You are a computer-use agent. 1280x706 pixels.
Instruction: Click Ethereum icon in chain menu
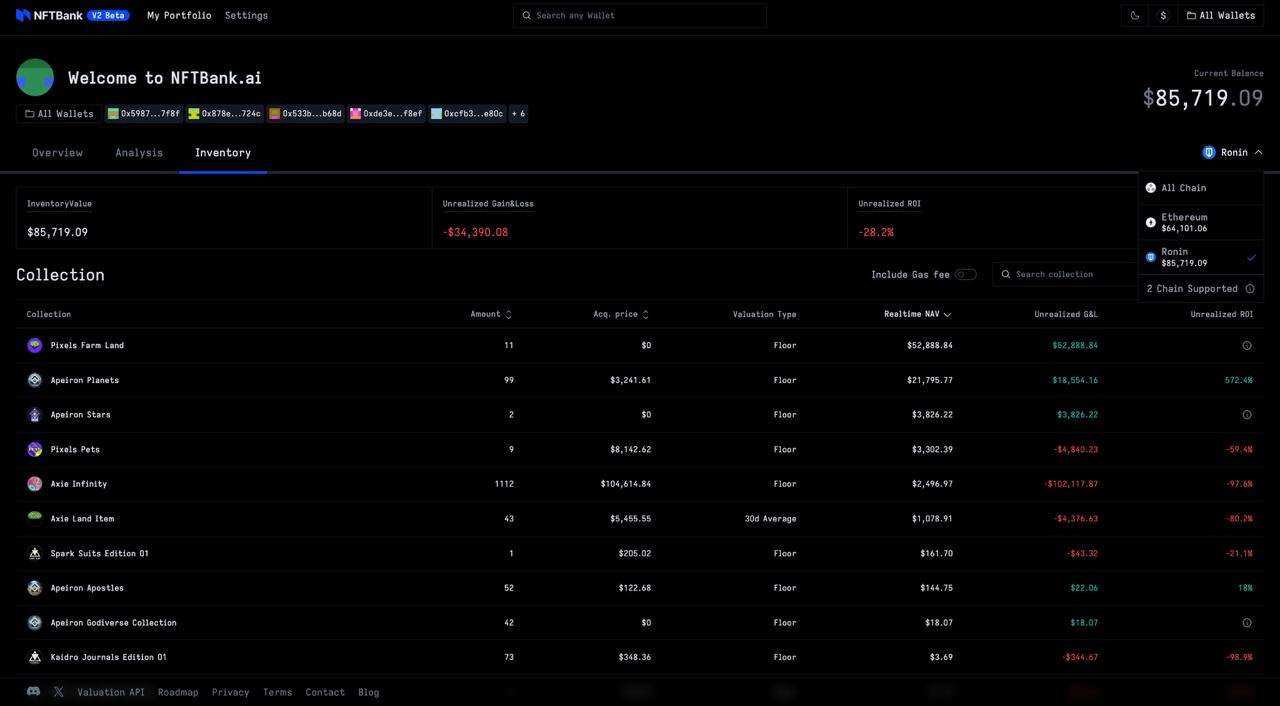coord(1151,222)
